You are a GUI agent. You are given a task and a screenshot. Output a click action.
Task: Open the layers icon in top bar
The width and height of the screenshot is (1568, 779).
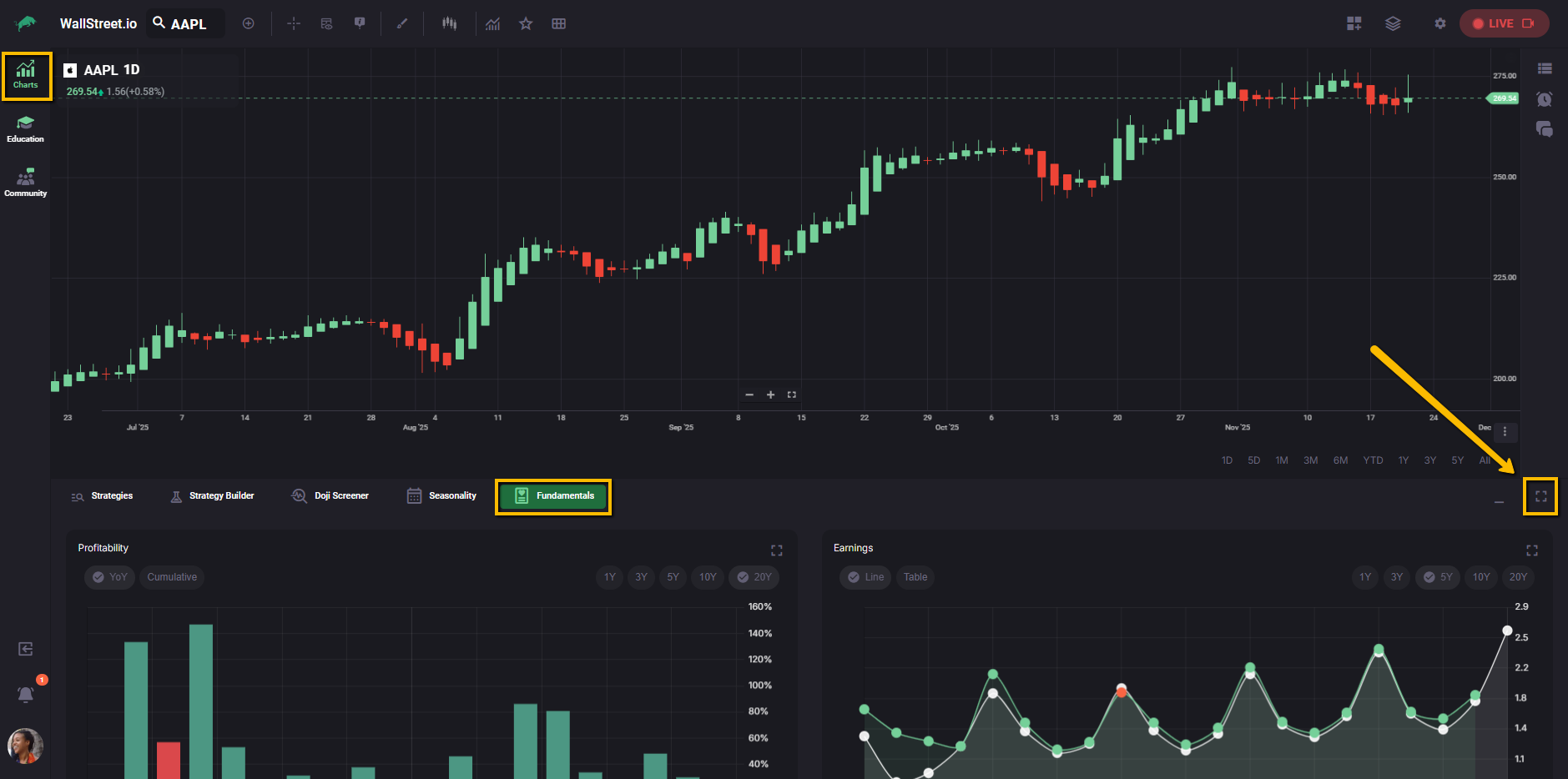pyautogui.click(x=1393, y=23)
